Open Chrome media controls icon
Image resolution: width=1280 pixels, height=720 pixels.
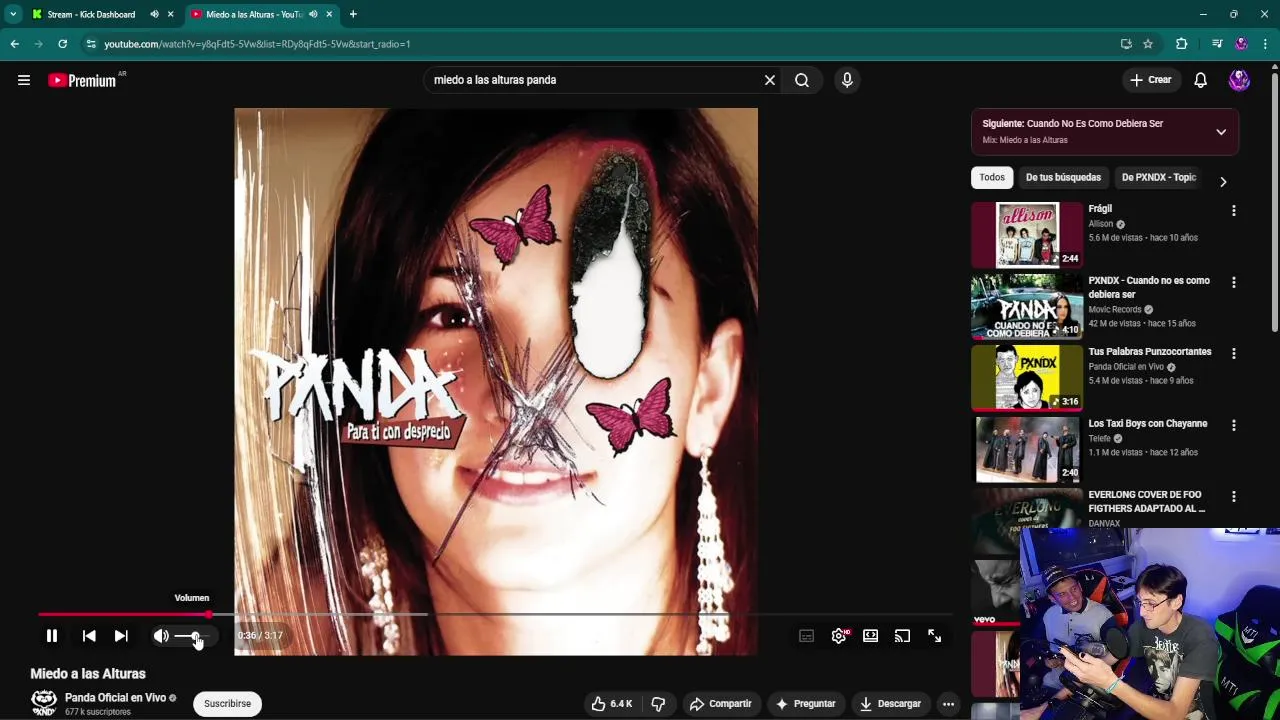1217,44
